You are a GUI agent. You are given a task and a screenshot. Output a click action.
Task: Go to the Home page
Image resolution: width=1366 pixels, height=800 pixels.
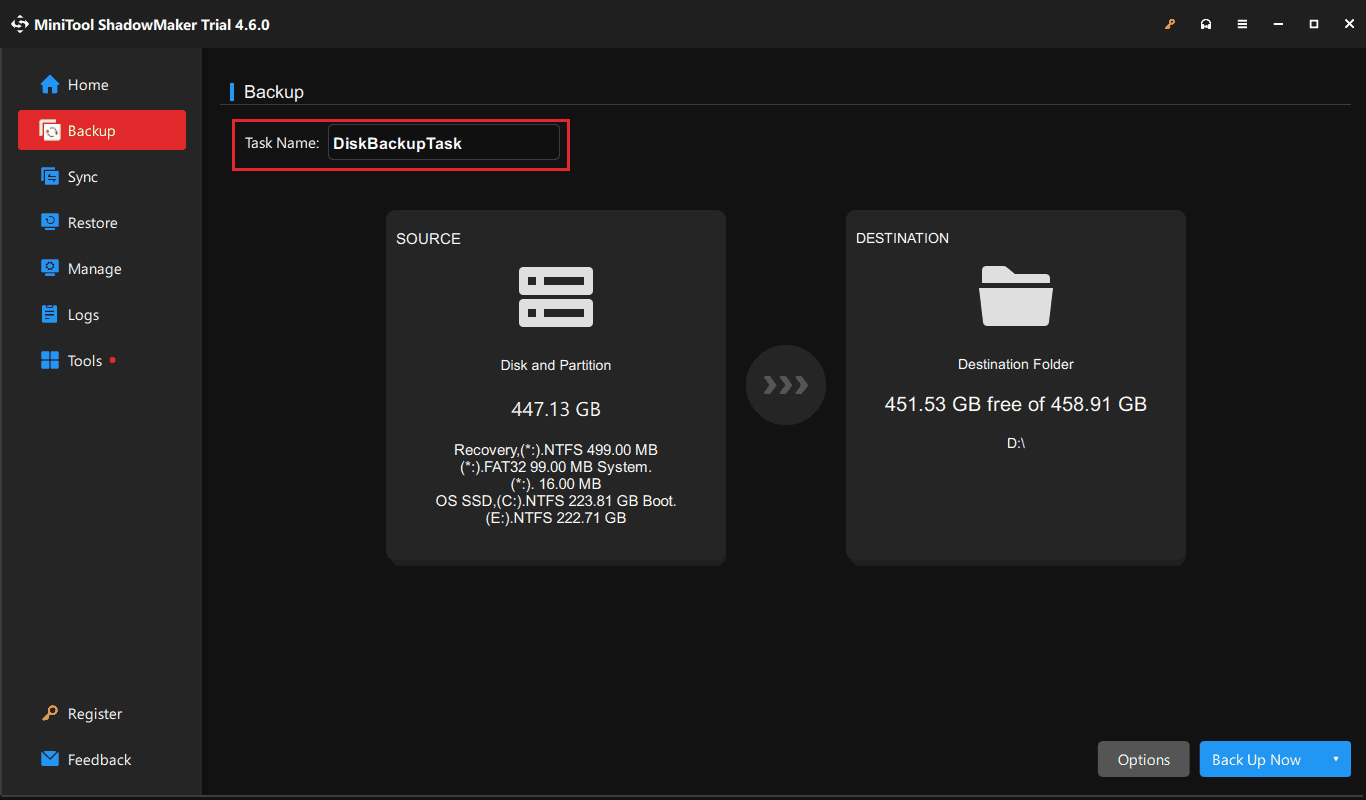(102, 85)
